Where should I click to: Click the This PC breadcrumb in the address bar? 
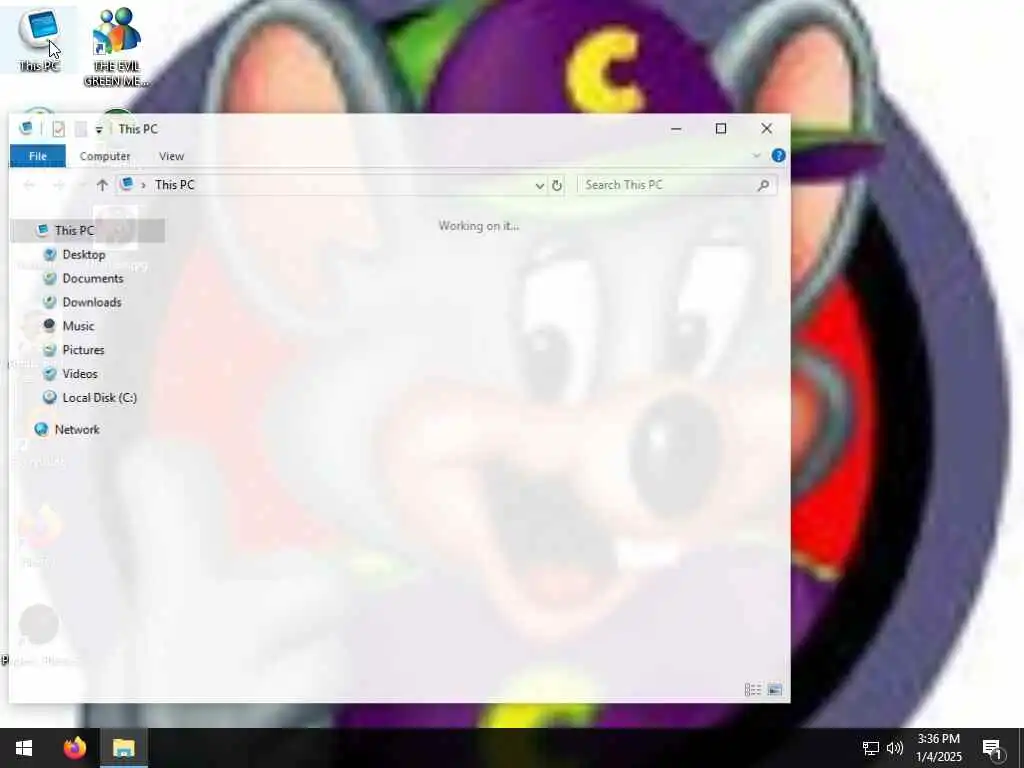coord(175,185)
